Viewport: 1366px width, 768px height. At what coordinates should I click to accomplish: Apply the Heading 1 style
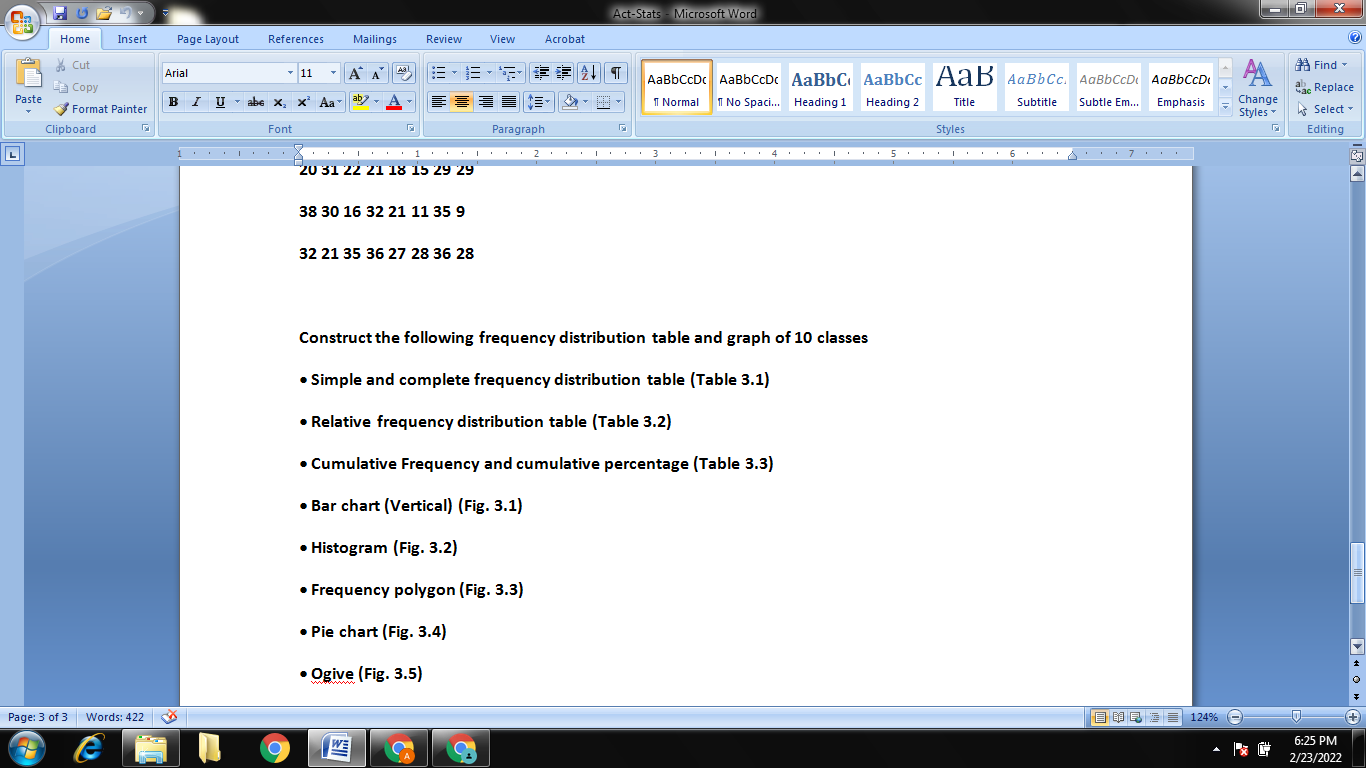click(820, 87)
